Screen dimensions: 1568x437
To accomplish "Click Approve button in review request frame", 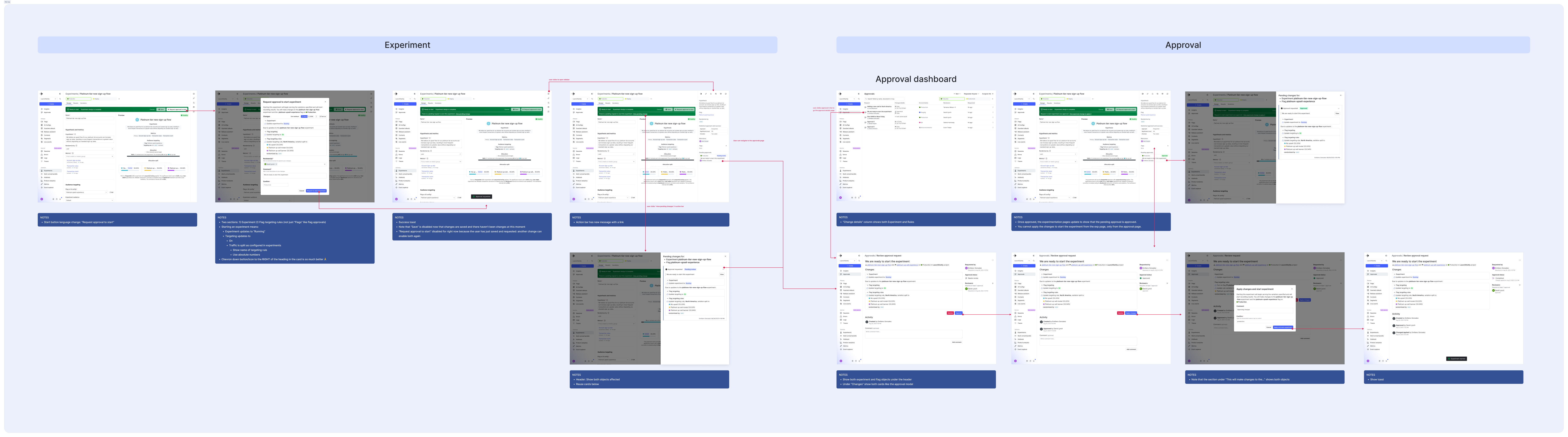I will click(x=959, y=313).
